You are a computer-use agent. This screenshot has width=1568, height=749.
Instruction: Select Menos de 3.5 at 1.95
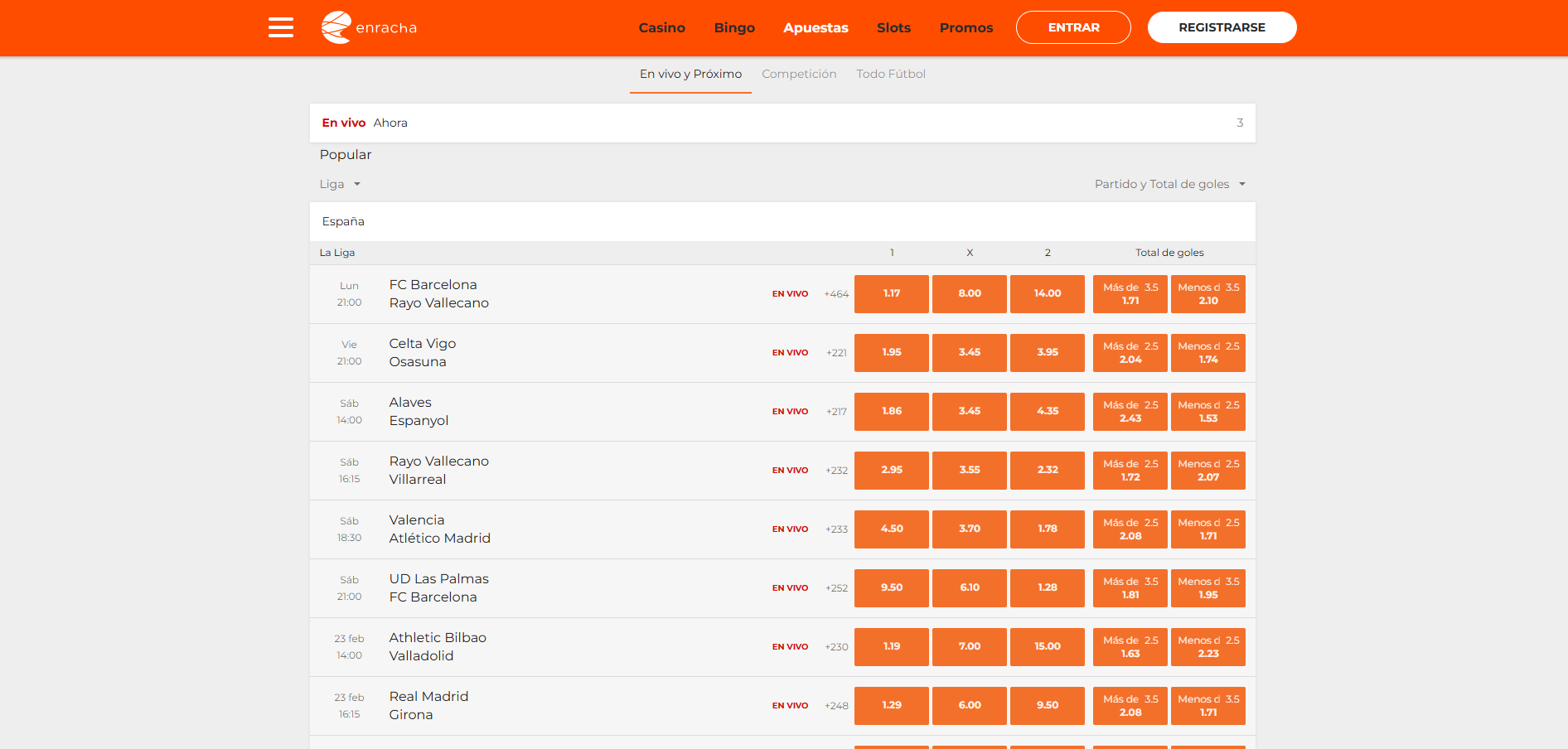pyautogui.click(x=1208, y=588)
